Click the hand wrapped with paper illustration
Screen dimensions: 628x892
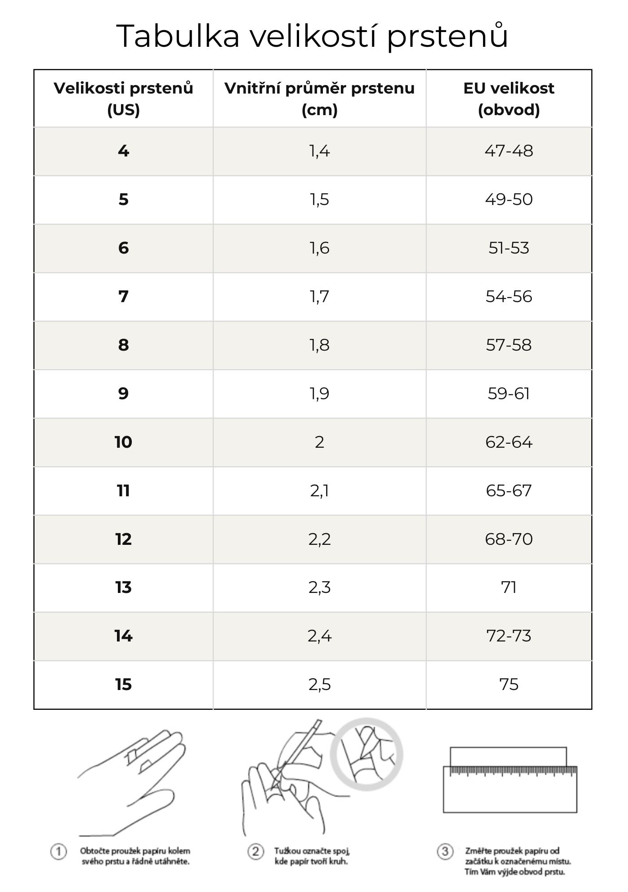coord(133,775)
